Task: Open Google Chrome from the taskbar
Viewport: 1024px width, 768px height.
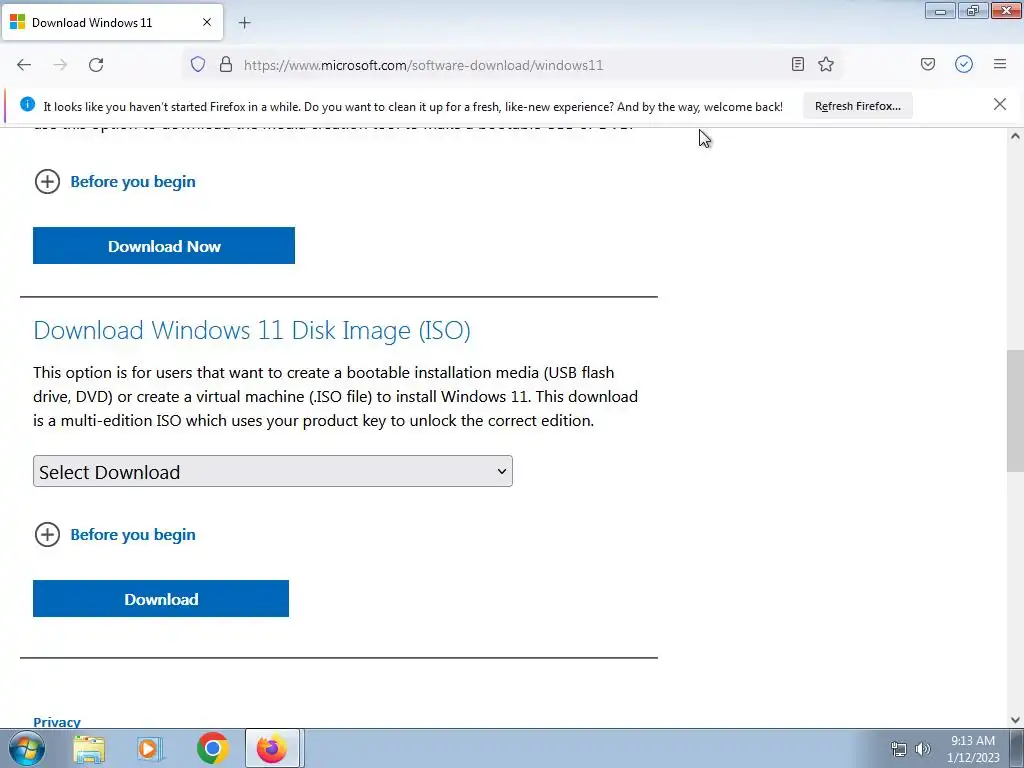Action: pyautogui.click(x=212, y=748)
